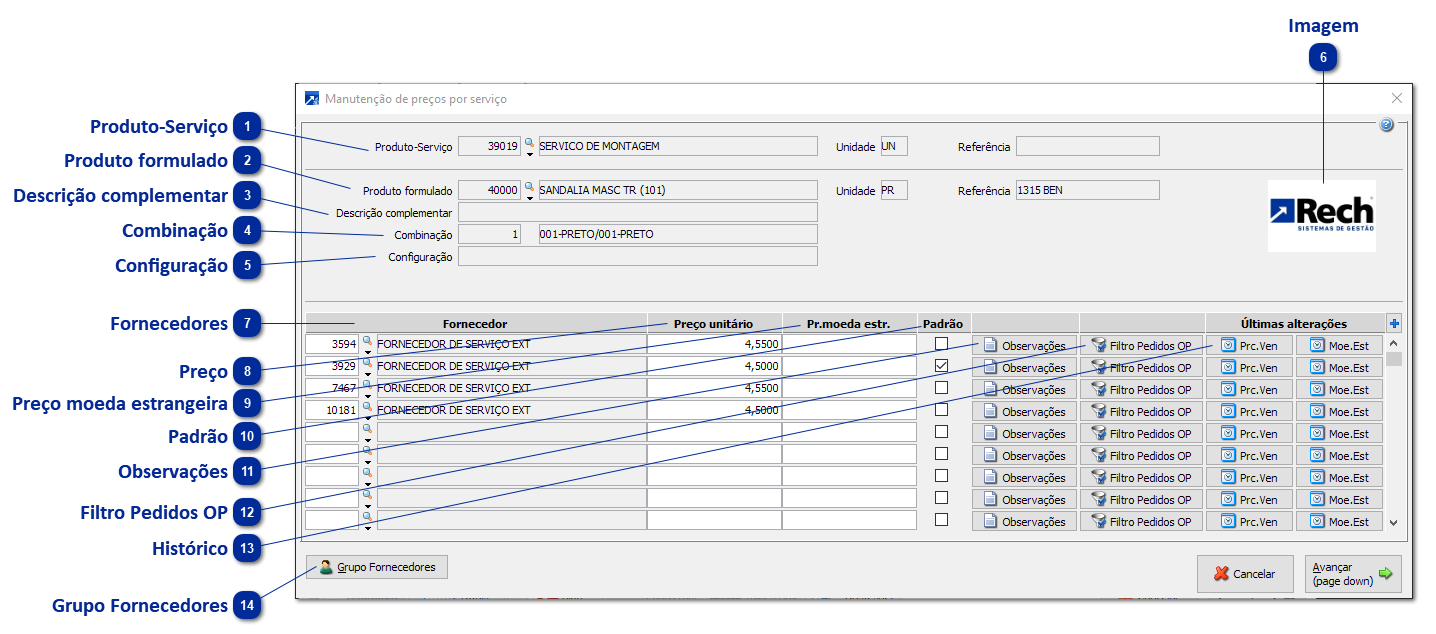Expand supplier dropdown arrow in row 10181
This screenshot has height=634, width=1436.
367,417
